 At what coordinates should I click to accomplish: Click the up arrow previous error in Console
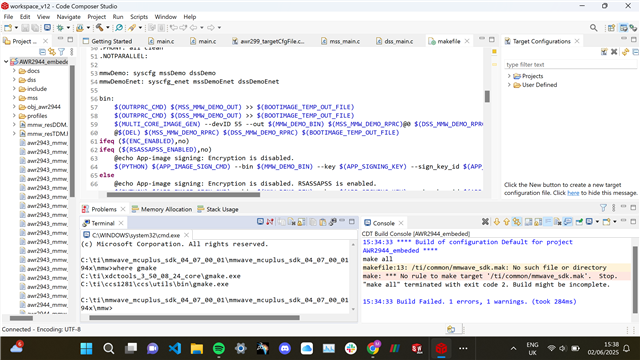(507, 222)
